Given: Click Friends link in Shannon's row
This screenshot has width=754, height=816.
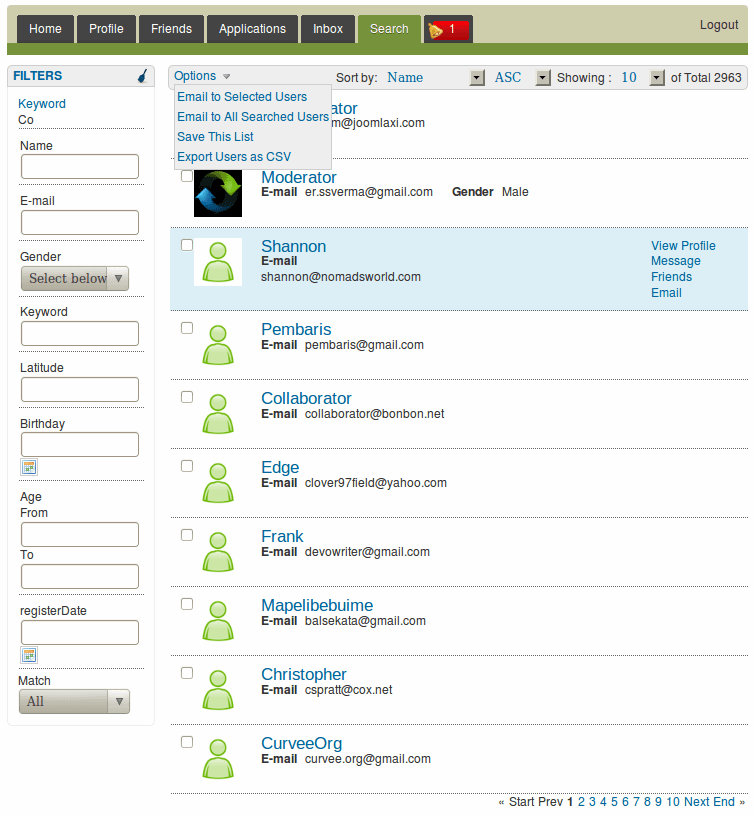Looking at the screenshot, I should click(671, 277).
